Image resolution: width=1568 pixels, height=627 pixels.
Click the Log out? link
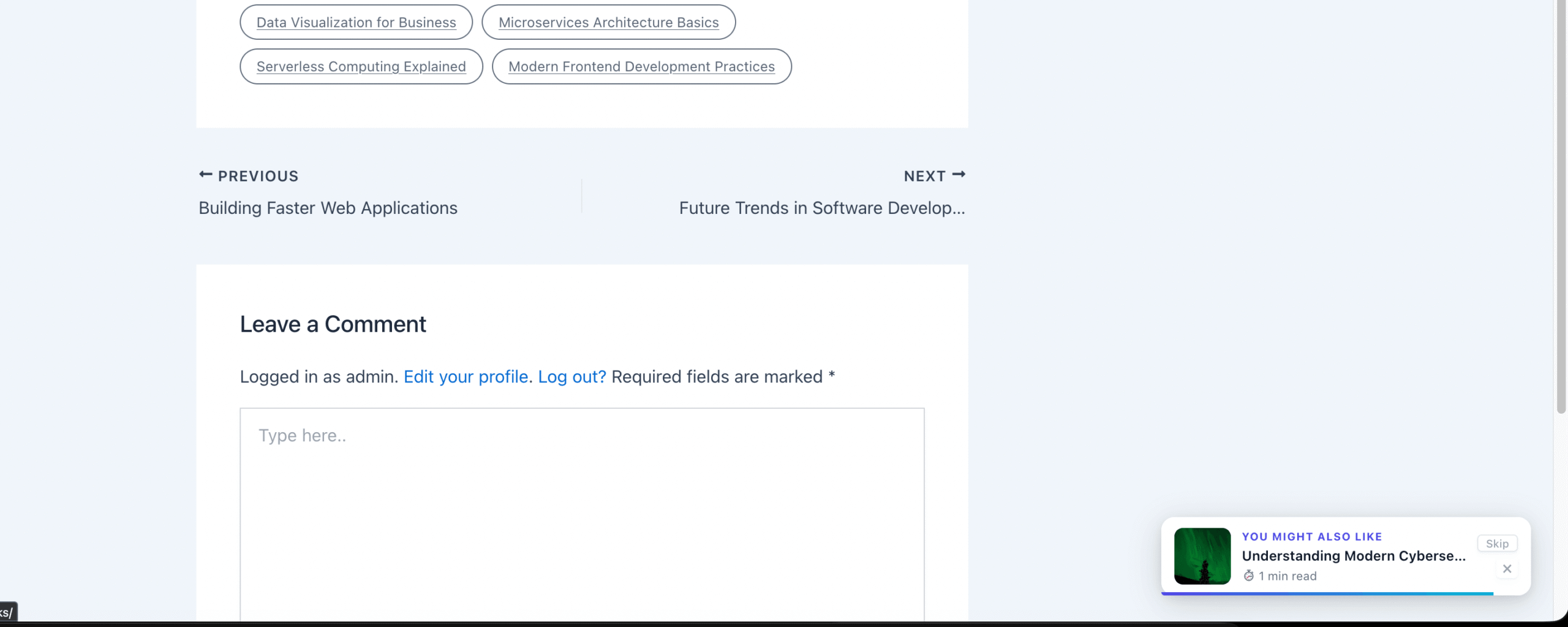[572, 376]
